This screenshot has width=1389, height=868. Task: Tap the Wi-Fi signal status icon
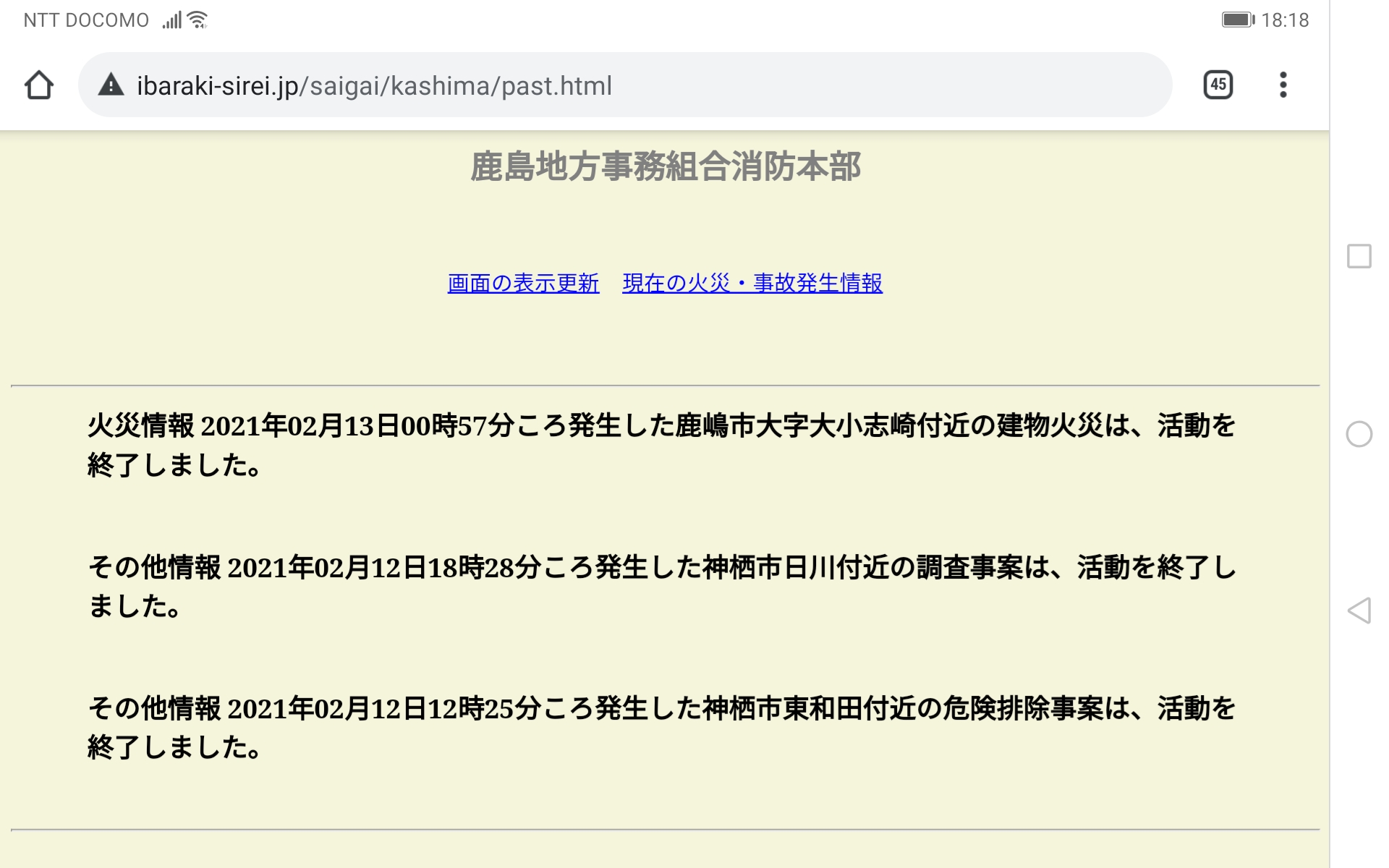(x=197, y=20)
